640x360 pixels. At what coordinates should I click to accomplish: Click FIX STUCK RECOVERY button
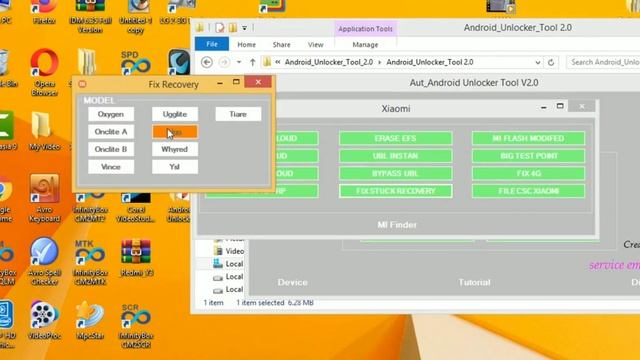point(396,191)
